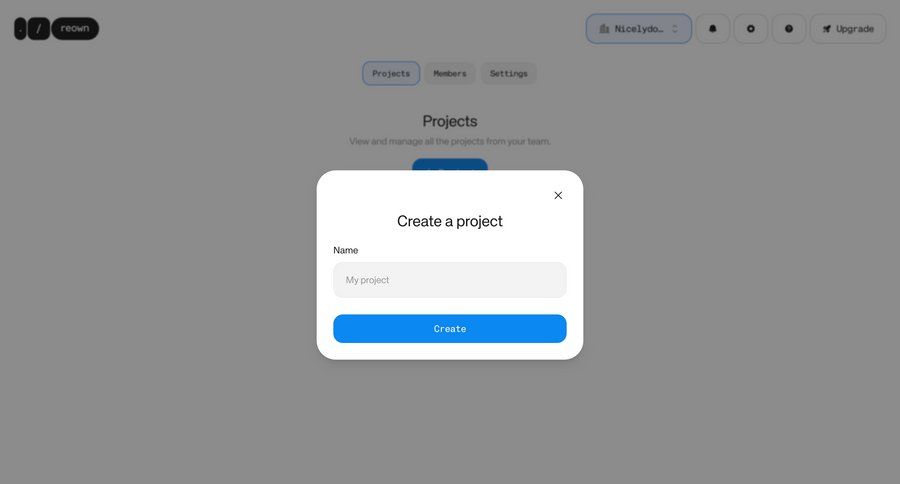Click the blue Create button
900x484 pixels.
point(449,328)
